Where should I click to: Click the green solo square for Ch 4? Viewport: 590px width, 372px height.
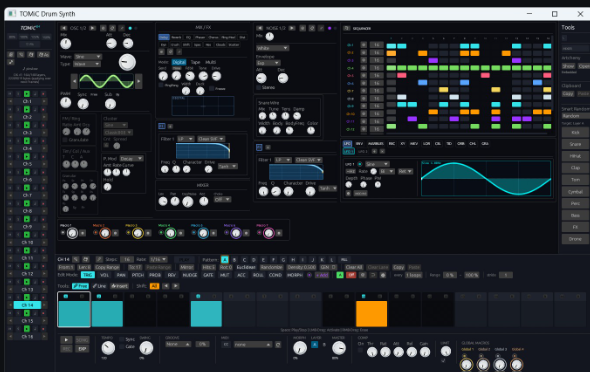click(27, 141)
